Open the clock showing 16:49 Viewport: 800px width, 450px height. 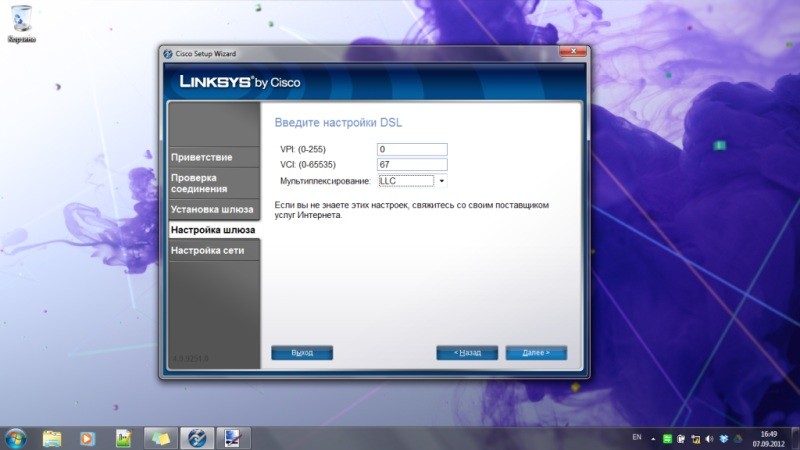pos(768,439)
